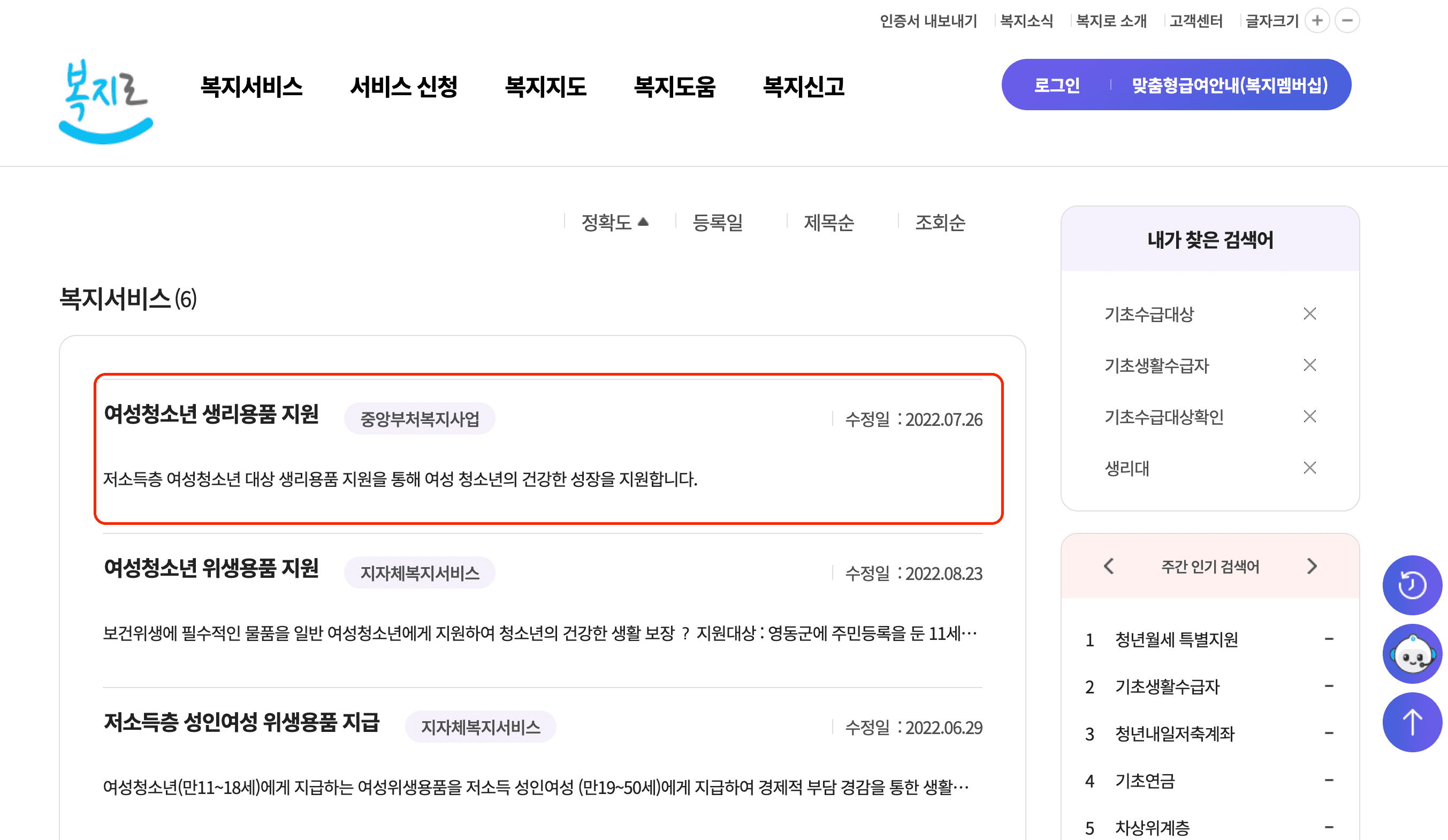Viewport: 1448px width, 840px height.
Task: Open 저소득층 성인여성 위생용품 지급 result
Action: pos(241,722)
